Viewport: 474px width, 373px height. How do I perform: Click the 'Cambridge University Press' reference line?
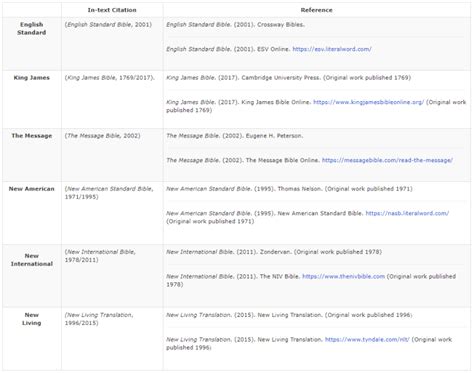(x=288, y=78)
